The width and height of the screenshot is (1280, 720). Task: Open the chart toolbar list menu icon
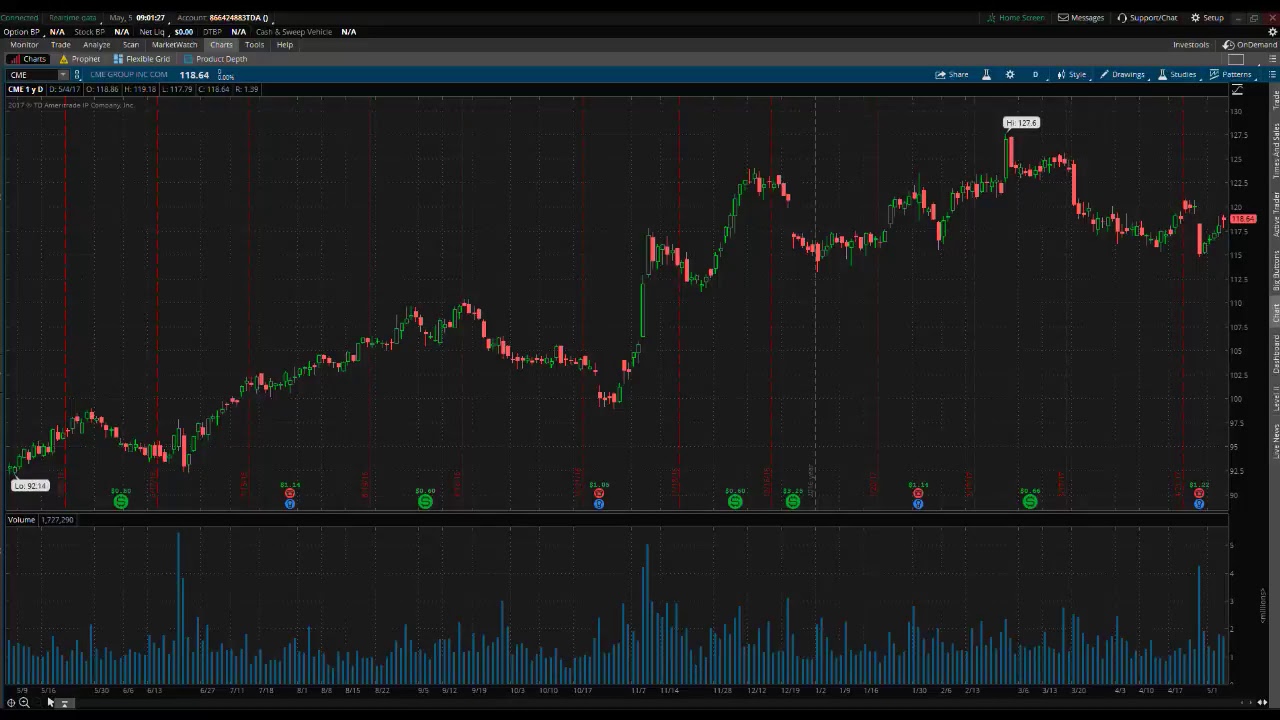point(1272,75)
